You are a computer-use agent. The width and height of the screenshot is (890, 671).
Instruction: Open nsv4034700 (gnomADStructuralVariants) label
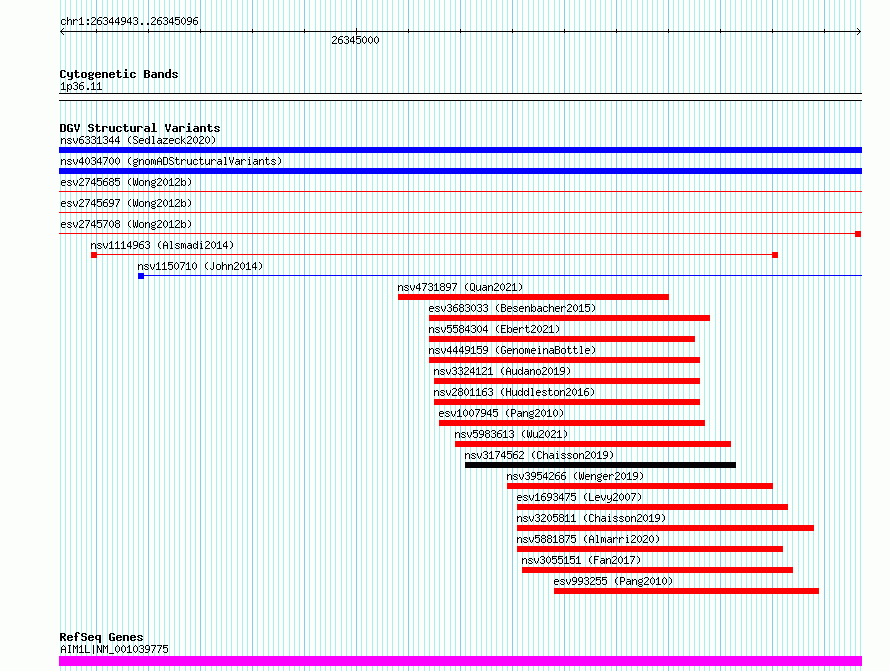171,161
